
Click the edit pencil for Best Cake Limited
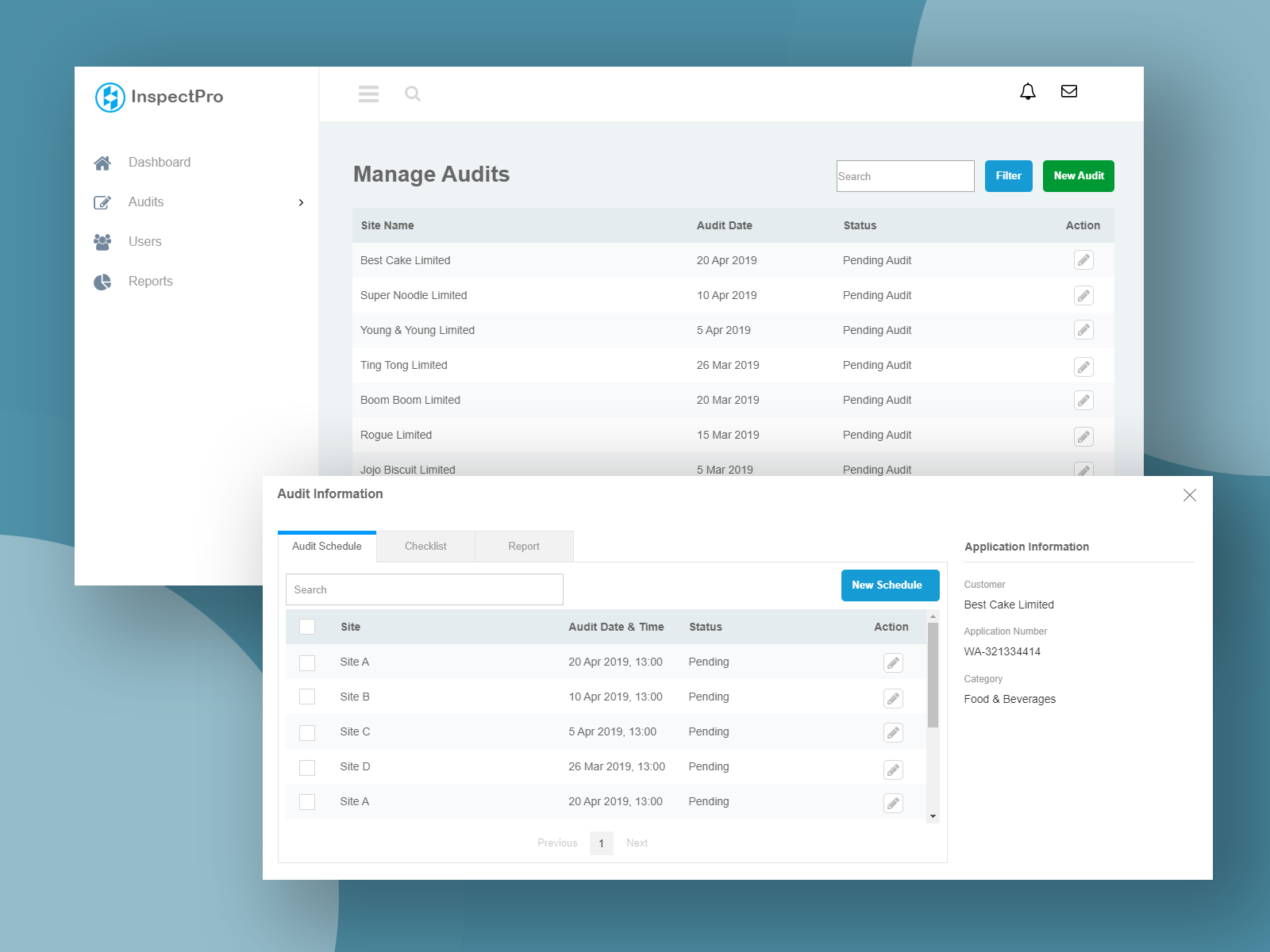(1083, 260)
